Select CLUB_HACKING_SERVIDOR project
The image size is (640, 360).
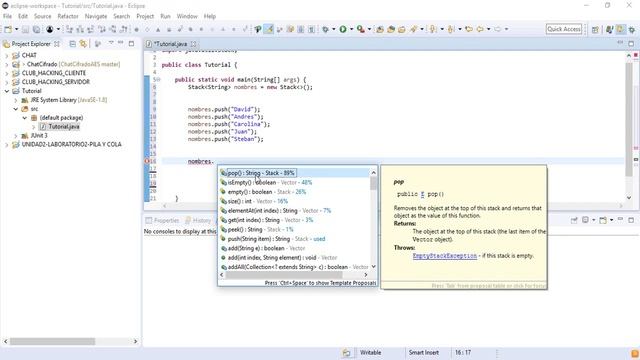click(x=56, y=82)
